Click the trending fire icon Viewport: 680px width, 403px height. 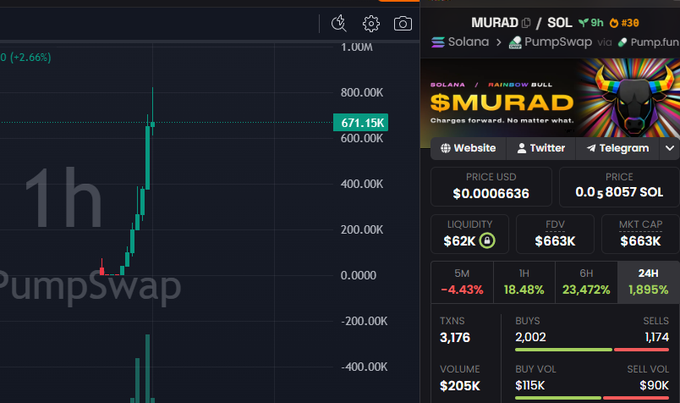tap(614, 23)
